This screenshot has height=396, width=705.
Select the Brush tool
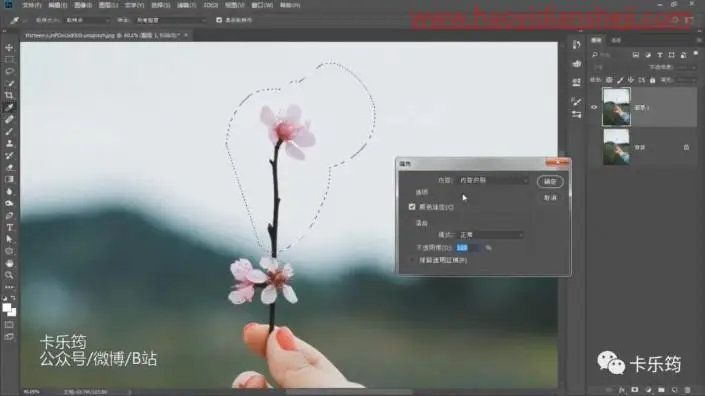pos(9,132)
